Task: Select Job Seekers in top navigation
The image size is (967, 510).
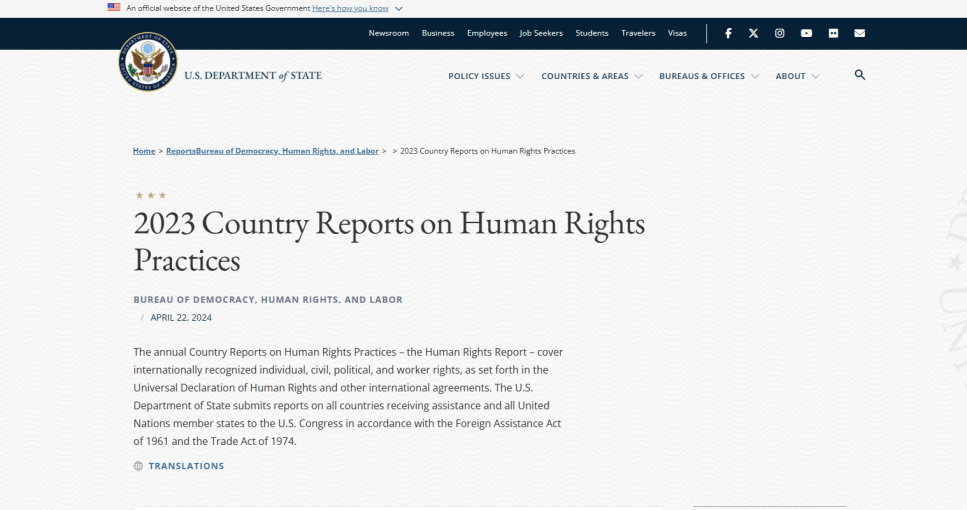Action: pyautogui.click(x=541, y=33)
